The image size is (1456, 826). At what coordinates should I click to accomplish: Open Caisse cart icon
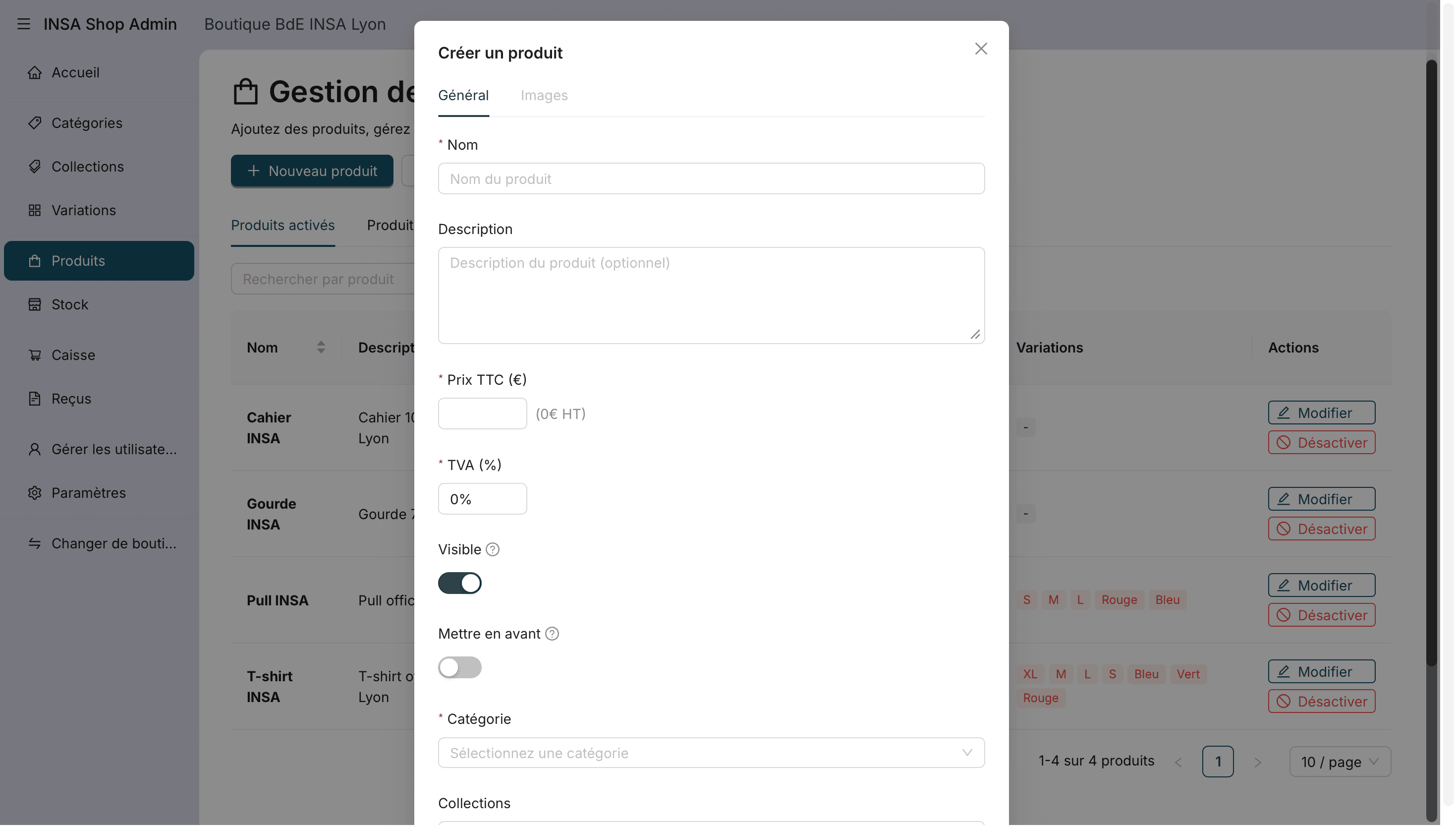pos(35,355)
